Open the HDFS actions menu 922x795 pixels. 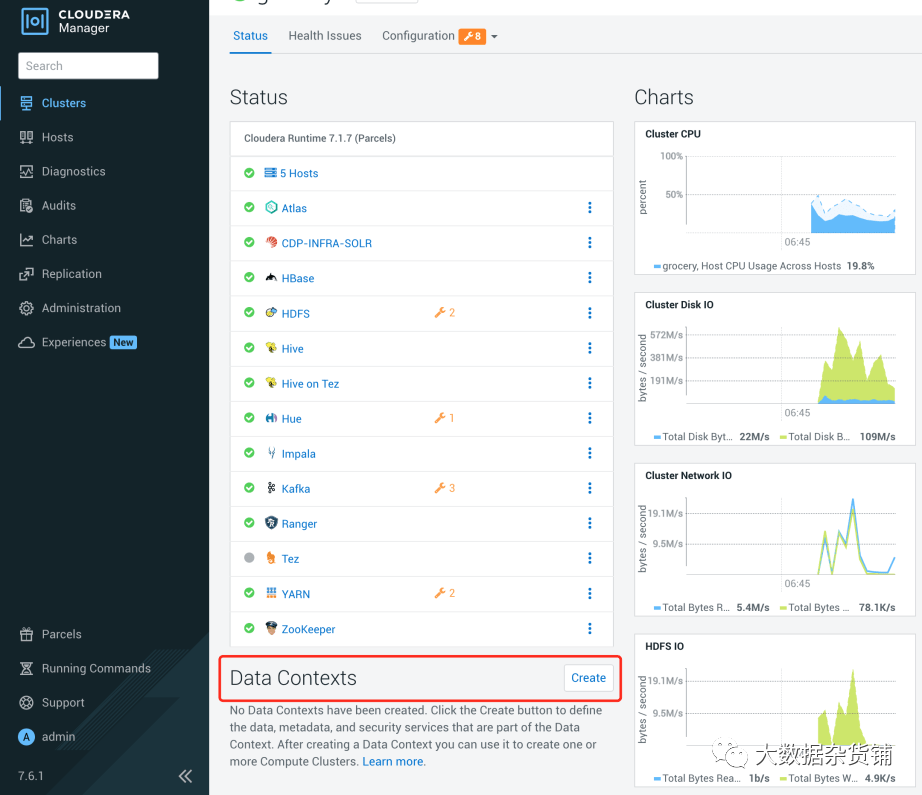[590, 313]
